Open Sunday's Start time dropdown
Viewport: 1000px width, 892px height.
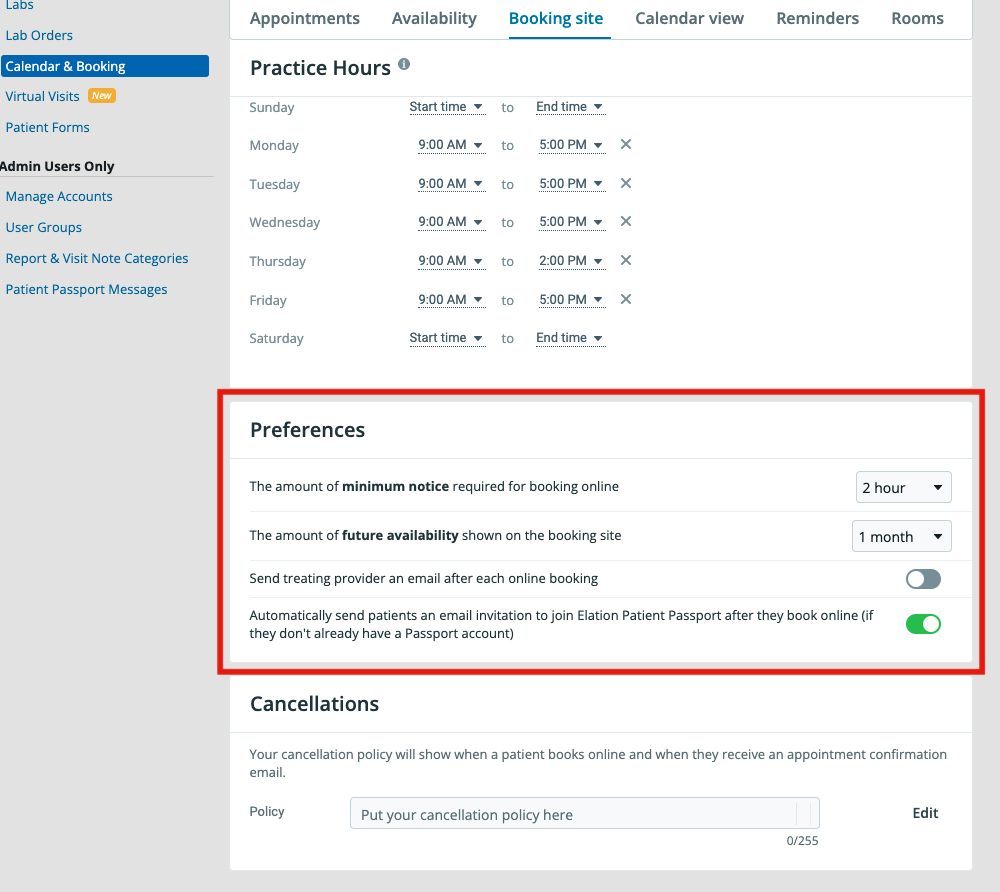coord(447,107)
